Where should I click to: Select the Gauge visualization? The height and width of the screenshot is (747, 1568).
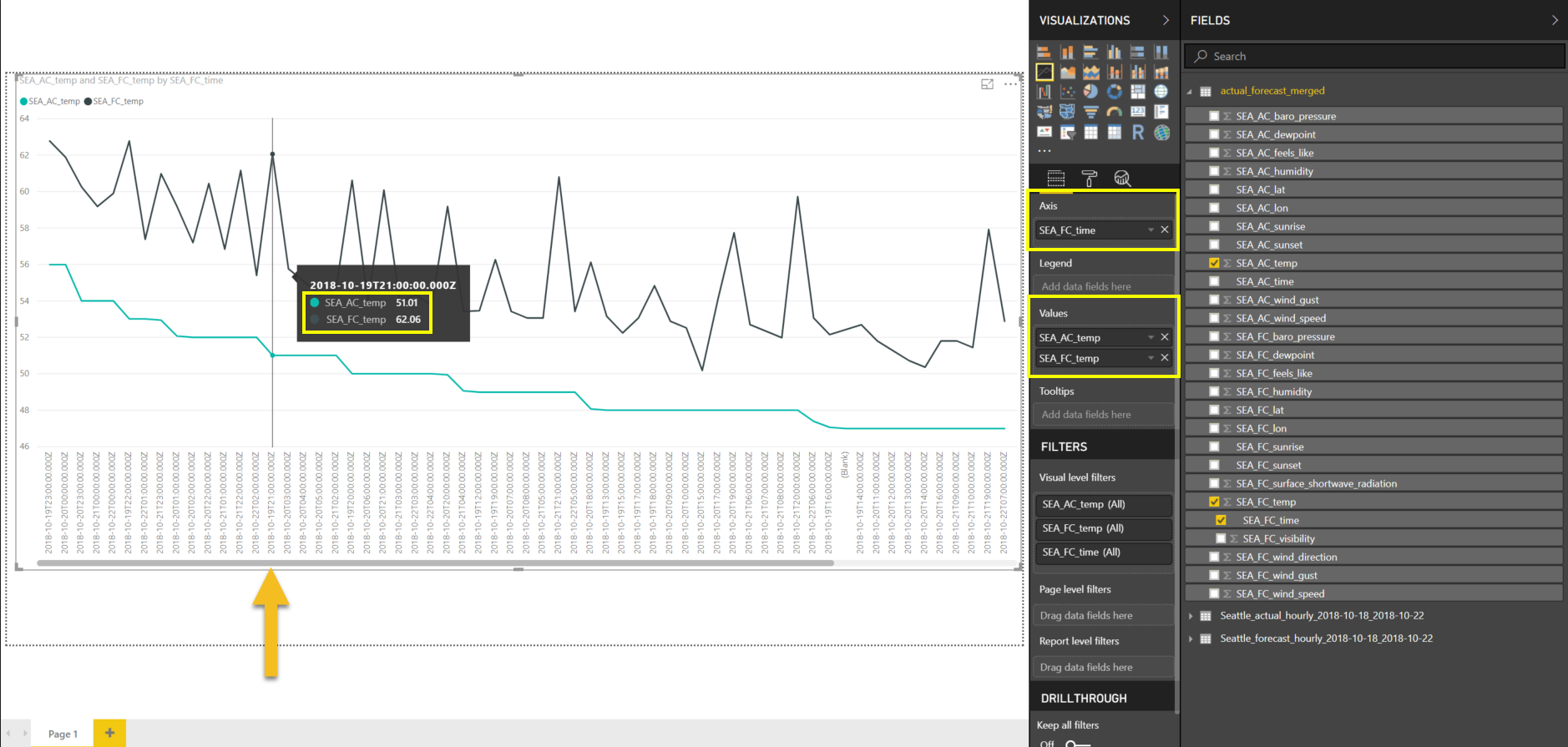[1114, 112]
